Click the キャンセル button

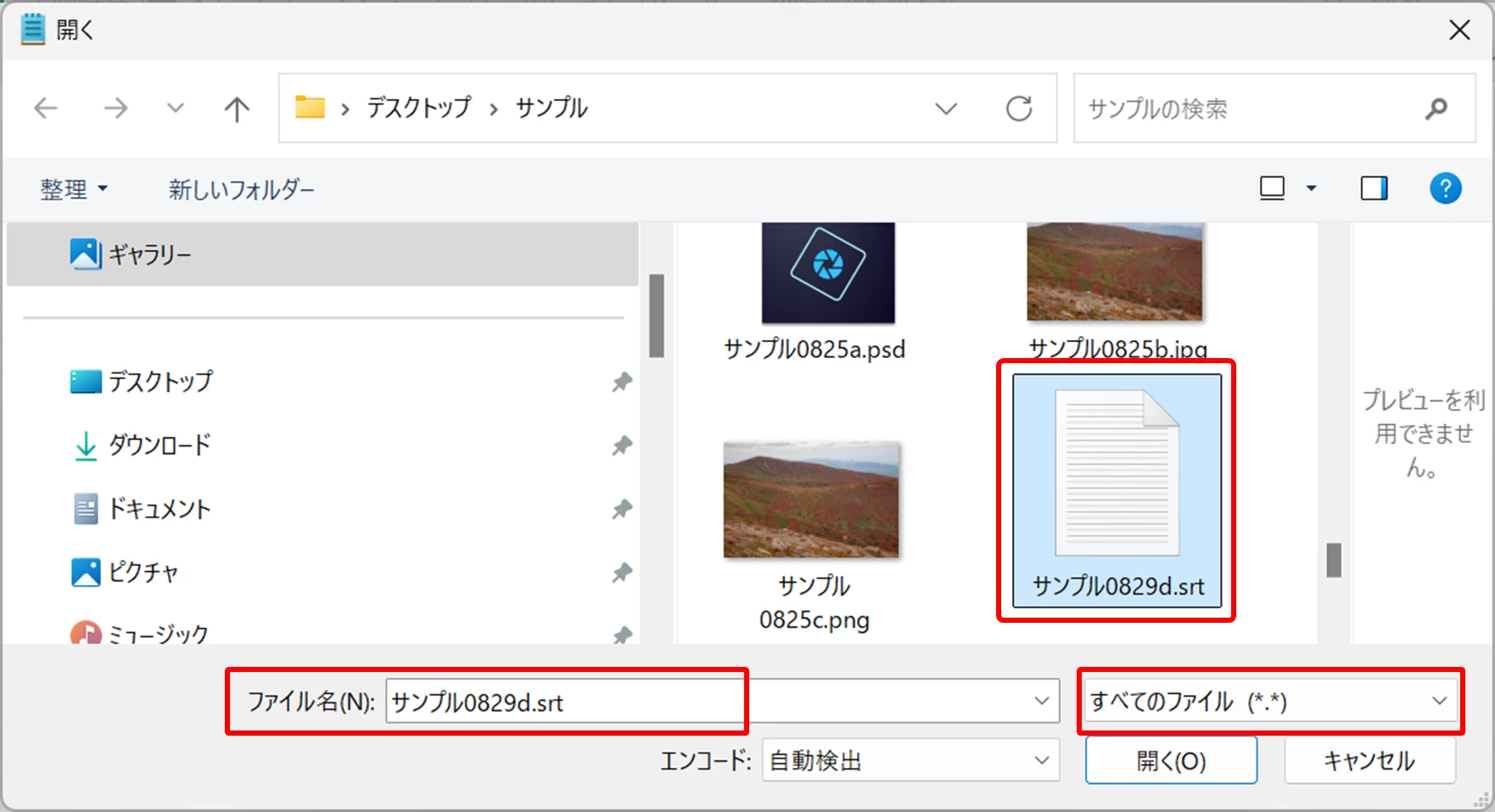pyautogui.click(x=1369, y=760)
